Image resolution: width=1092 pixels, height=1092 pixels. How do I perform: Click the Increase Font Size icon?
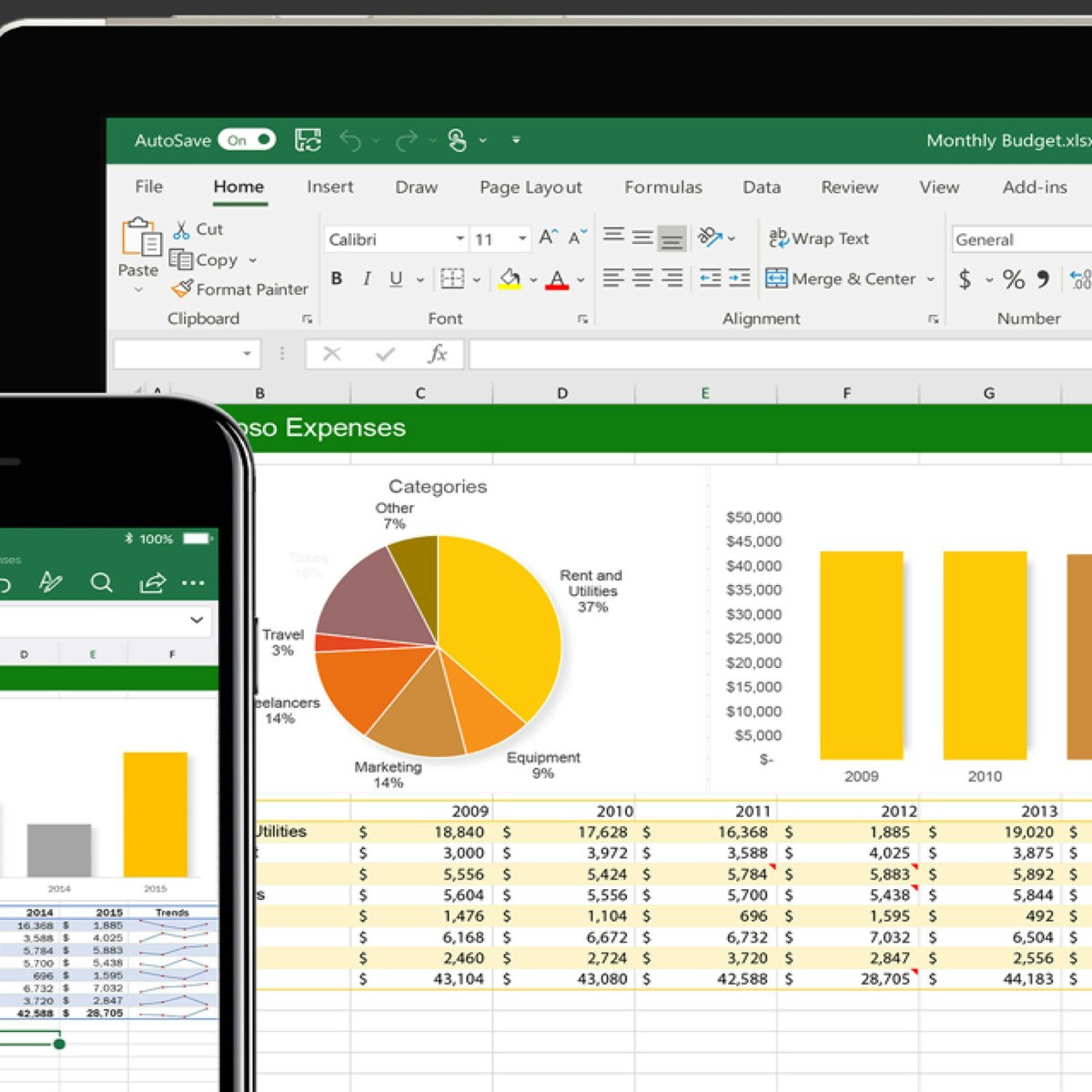(x=548, y=238)
